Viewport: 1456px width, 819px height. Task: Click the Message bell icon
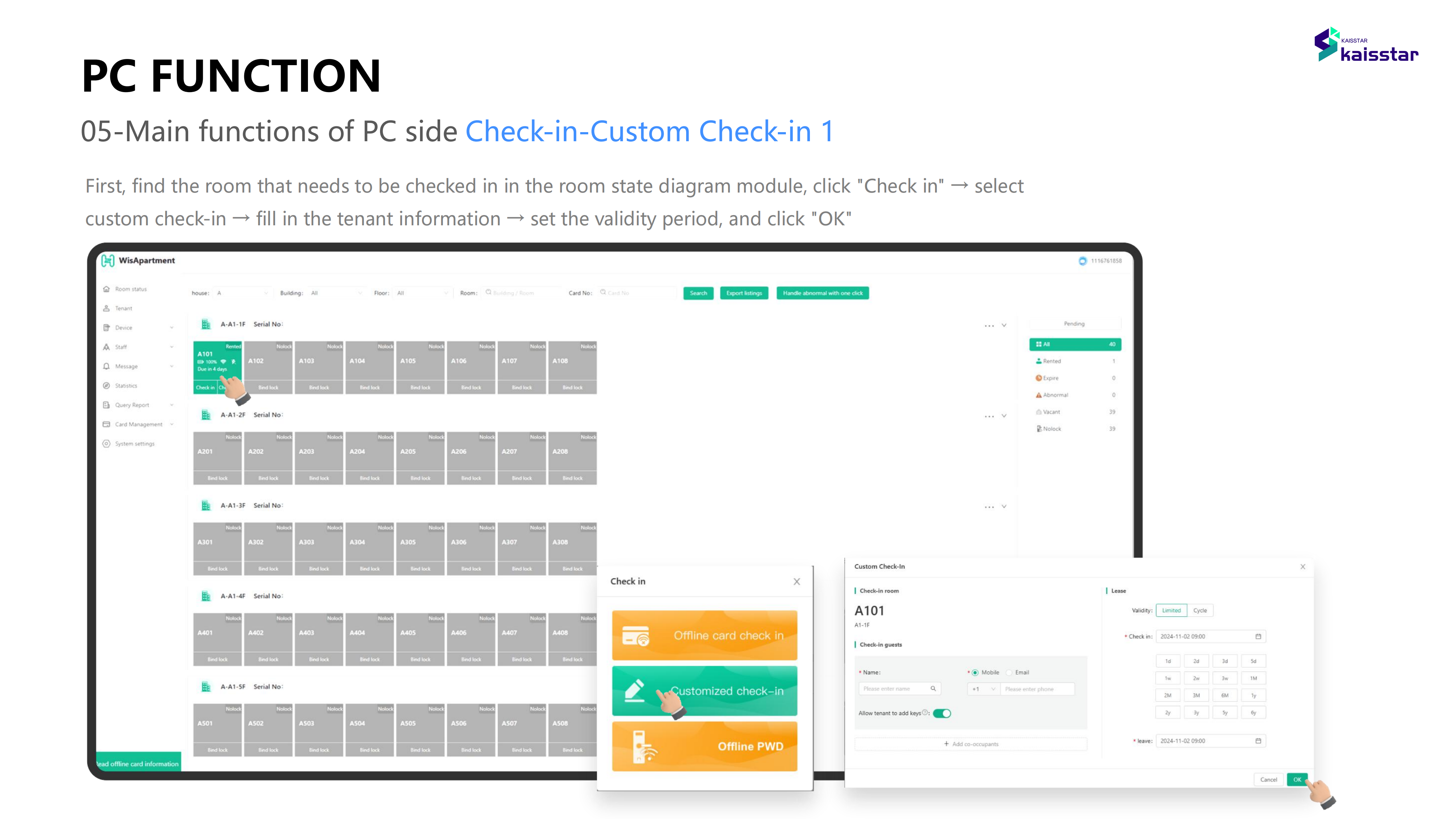(106, 366)
